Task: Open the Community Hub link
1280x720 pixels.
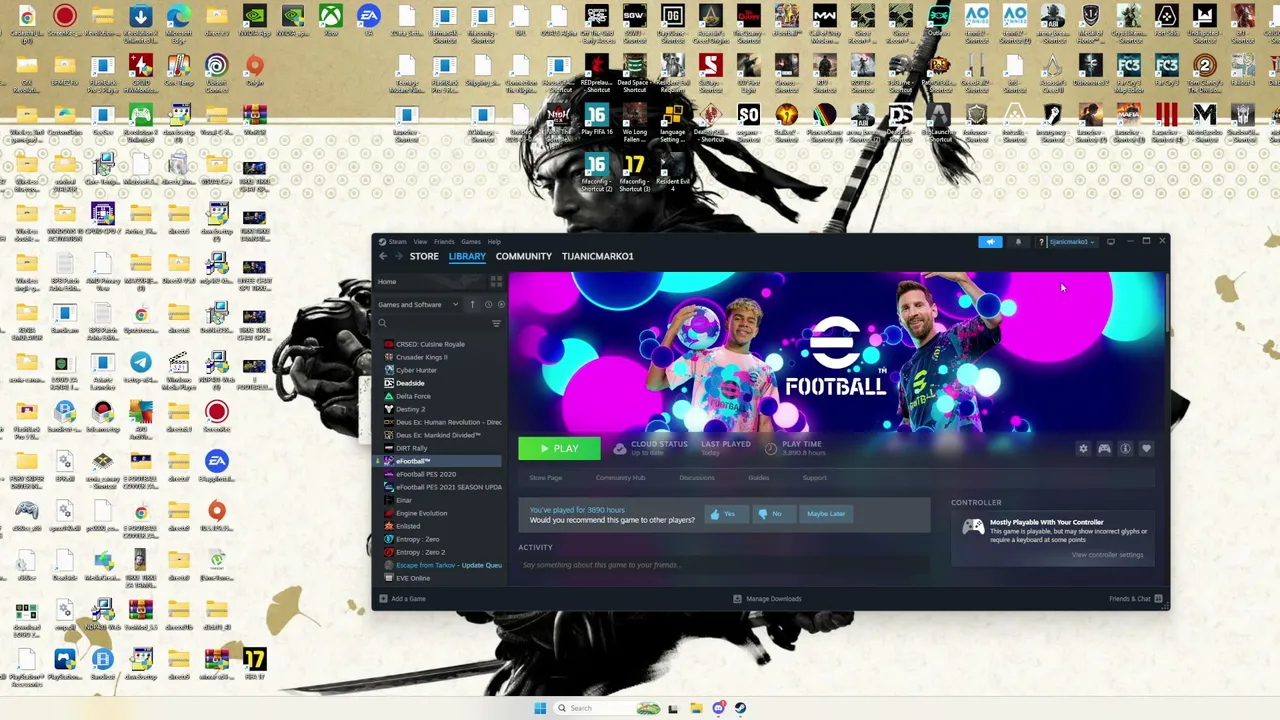Action: pyautogui.click(x=620, y=478)
